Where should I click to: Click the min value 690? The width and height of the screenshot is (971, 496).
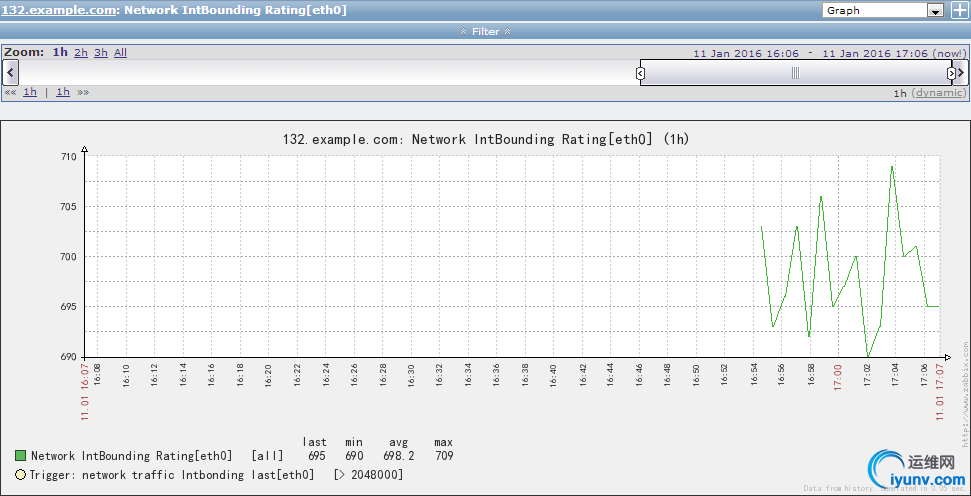click(x=354, y=456)
